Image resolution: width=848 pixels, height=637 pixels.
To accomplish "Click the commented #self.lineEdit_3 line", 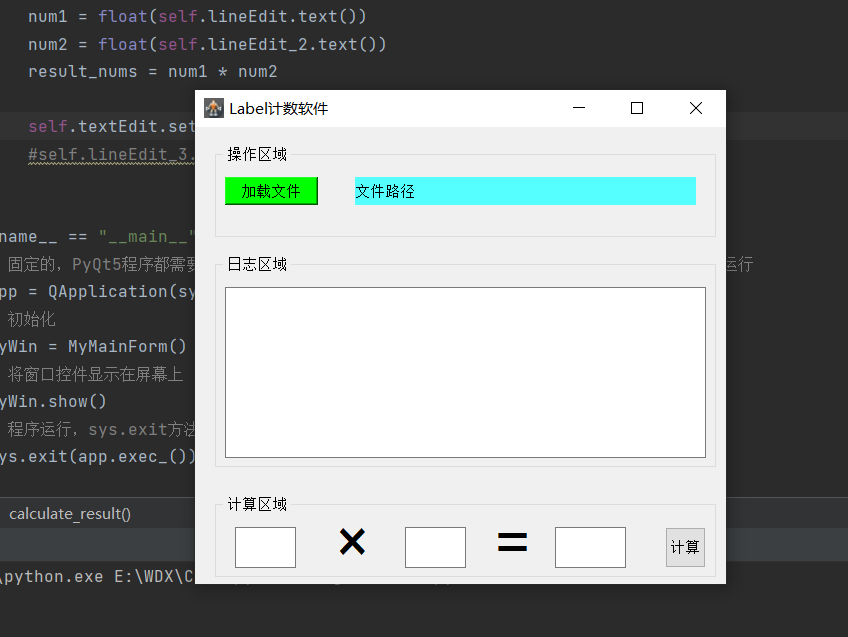I will 111,155.
